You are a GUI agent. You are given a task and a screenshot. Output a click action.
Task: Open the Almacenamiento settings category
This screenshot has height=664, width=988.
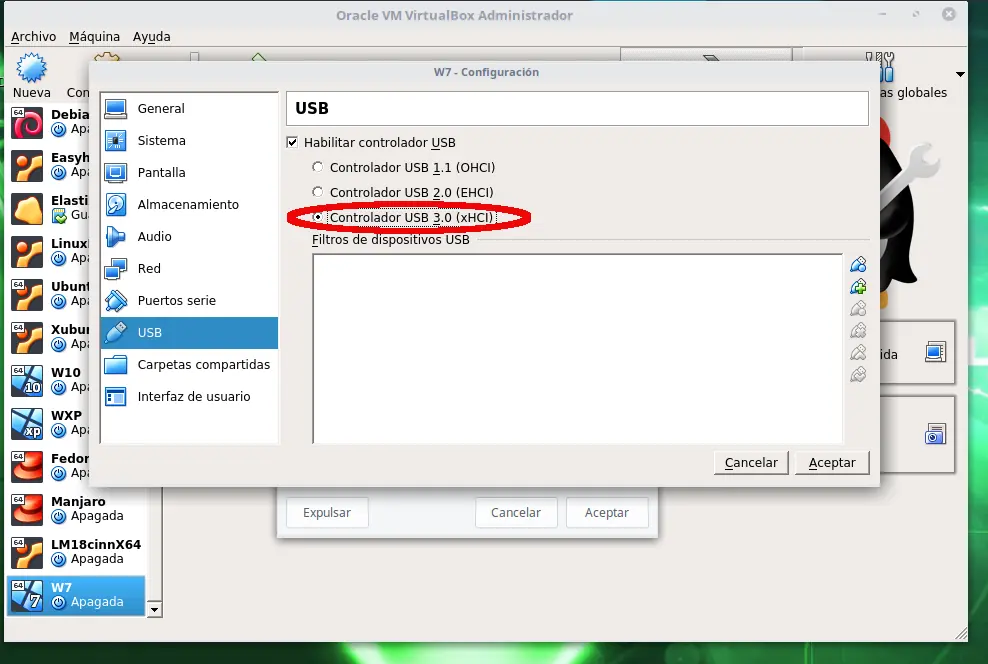pyautogui.click(x=189, y=205)
